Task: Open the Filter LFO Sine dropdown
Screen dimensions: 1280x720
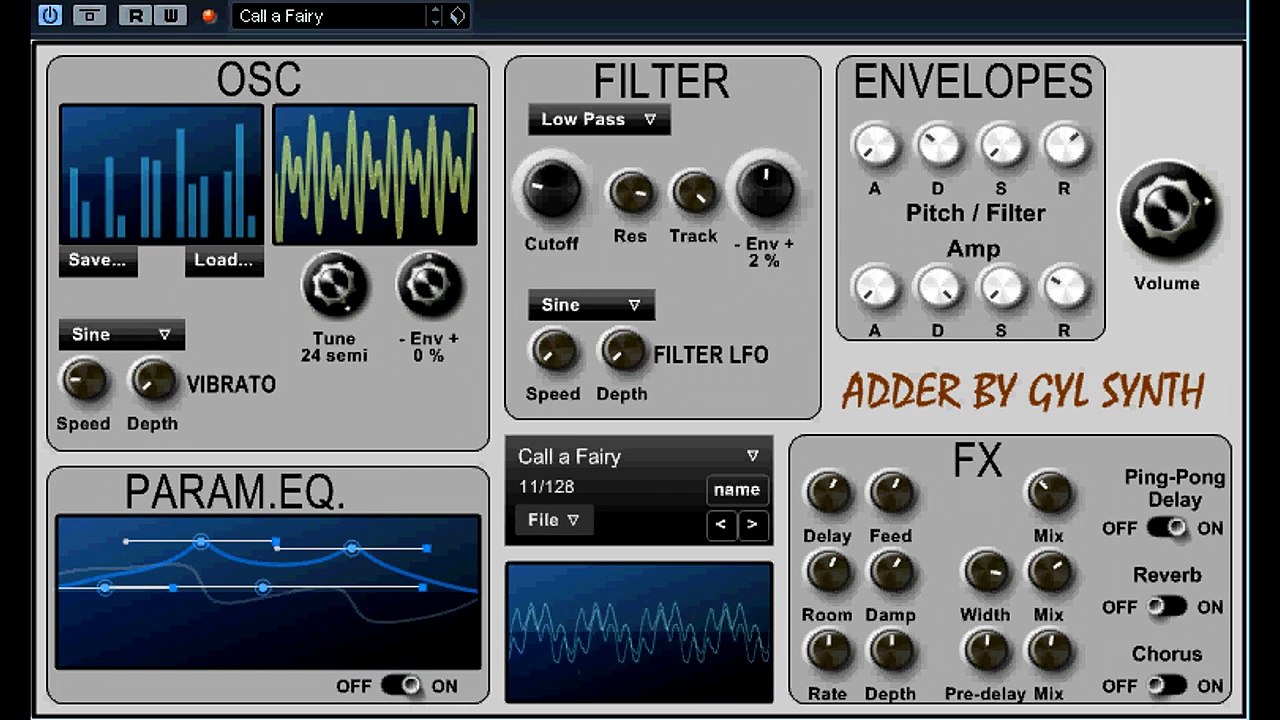Action: [x=591, y=305]
